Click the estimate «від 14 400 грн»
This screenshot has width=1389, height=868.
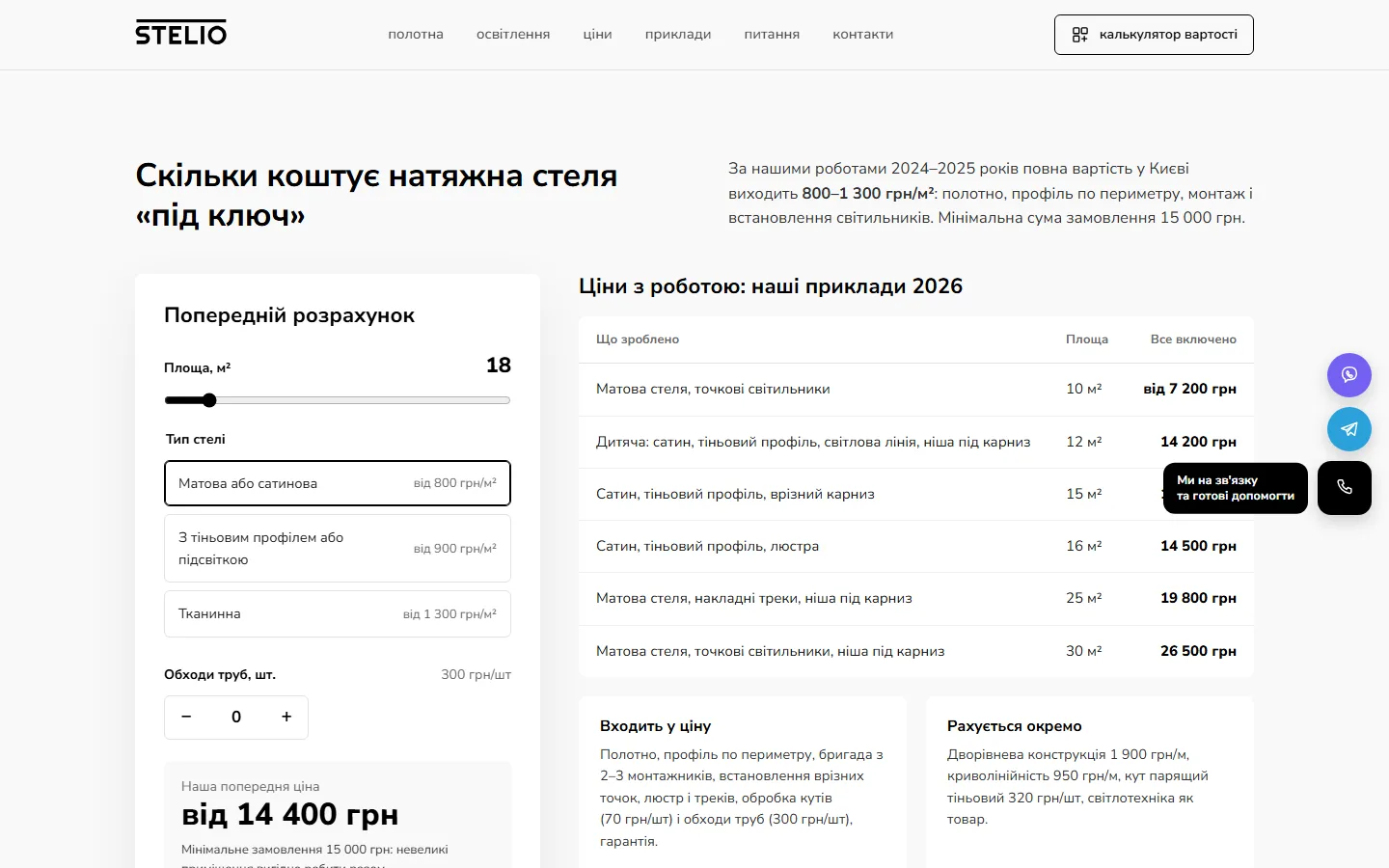289,815
